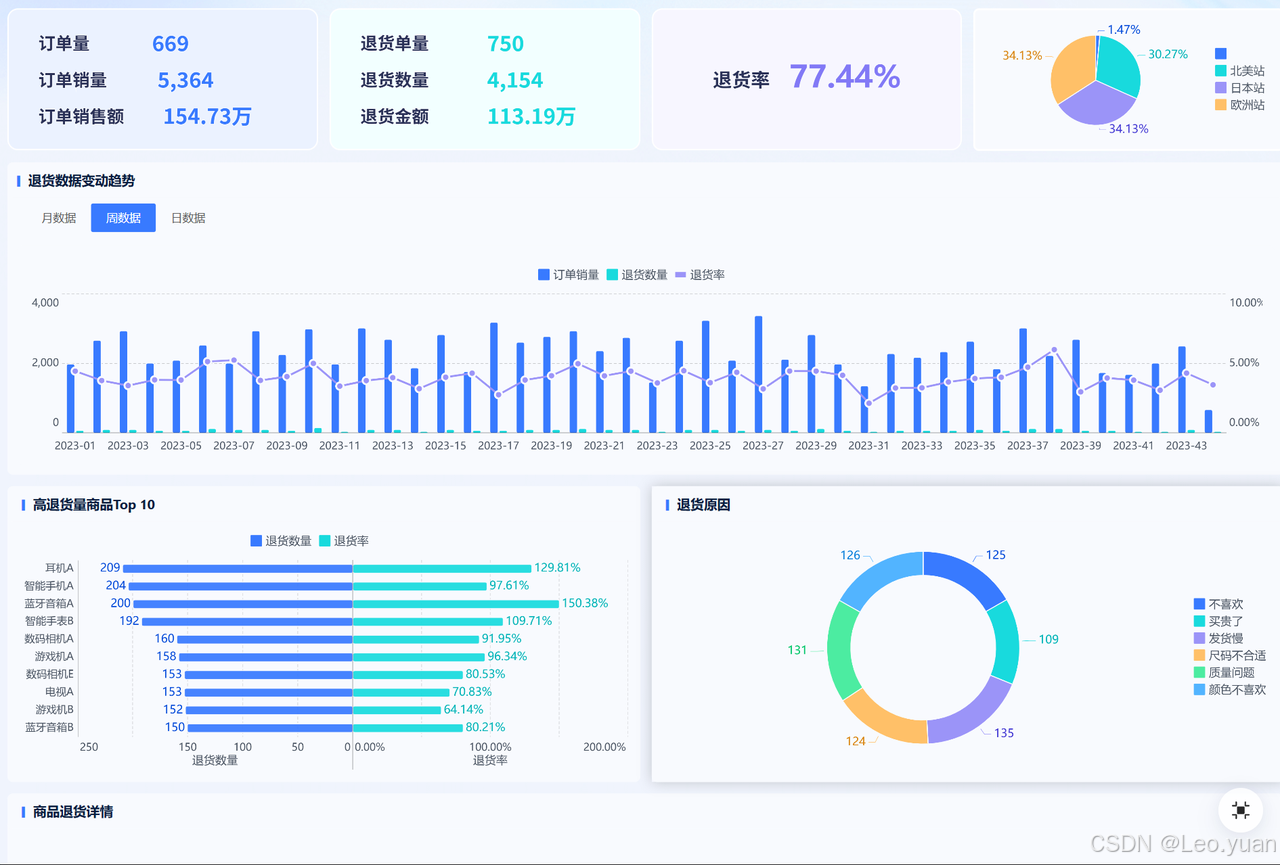
Task: Click the 129.81% return rate value
Action: (x=557, y=568)
